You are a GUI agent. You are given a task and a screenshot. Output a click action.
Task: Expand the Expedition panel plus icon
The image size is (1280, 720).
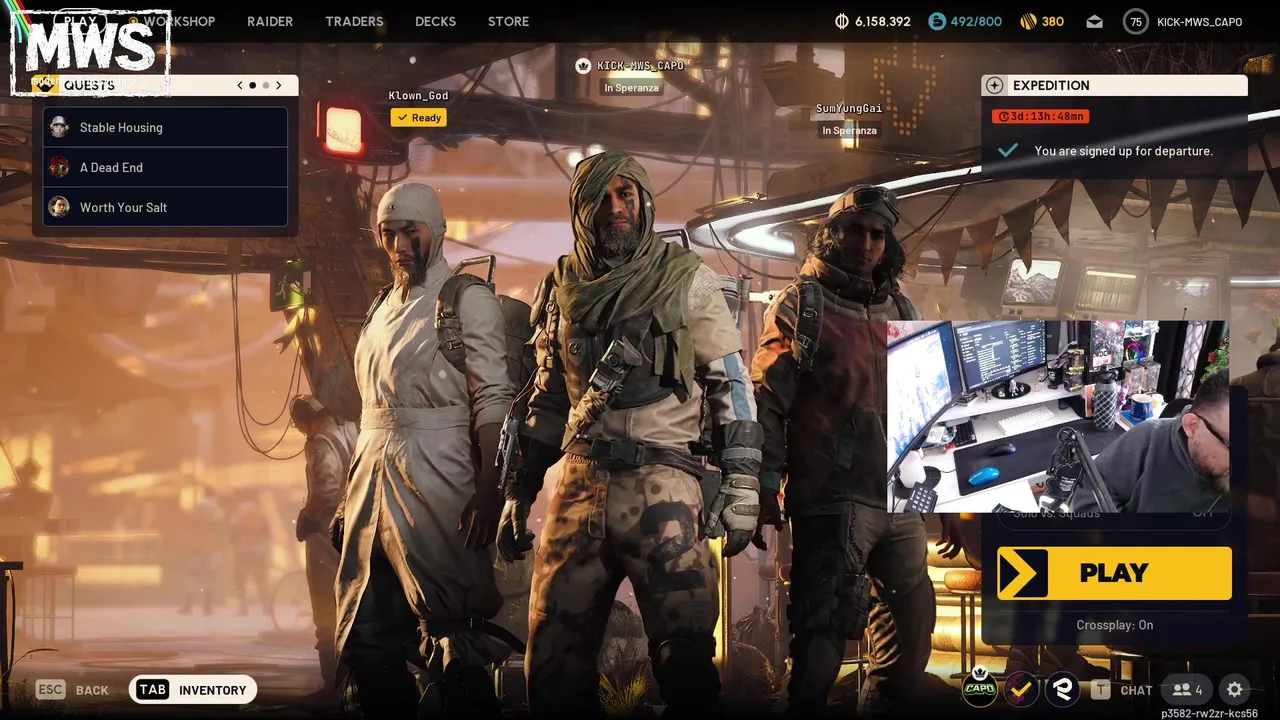(994, 86)
